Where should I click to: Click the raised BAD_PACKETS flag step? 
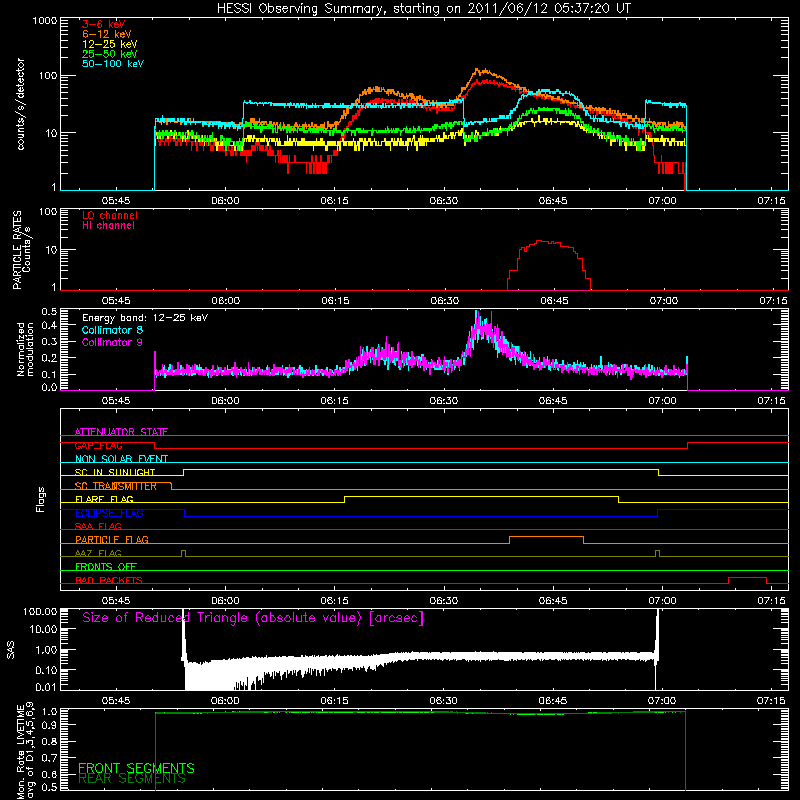(747, 578)
